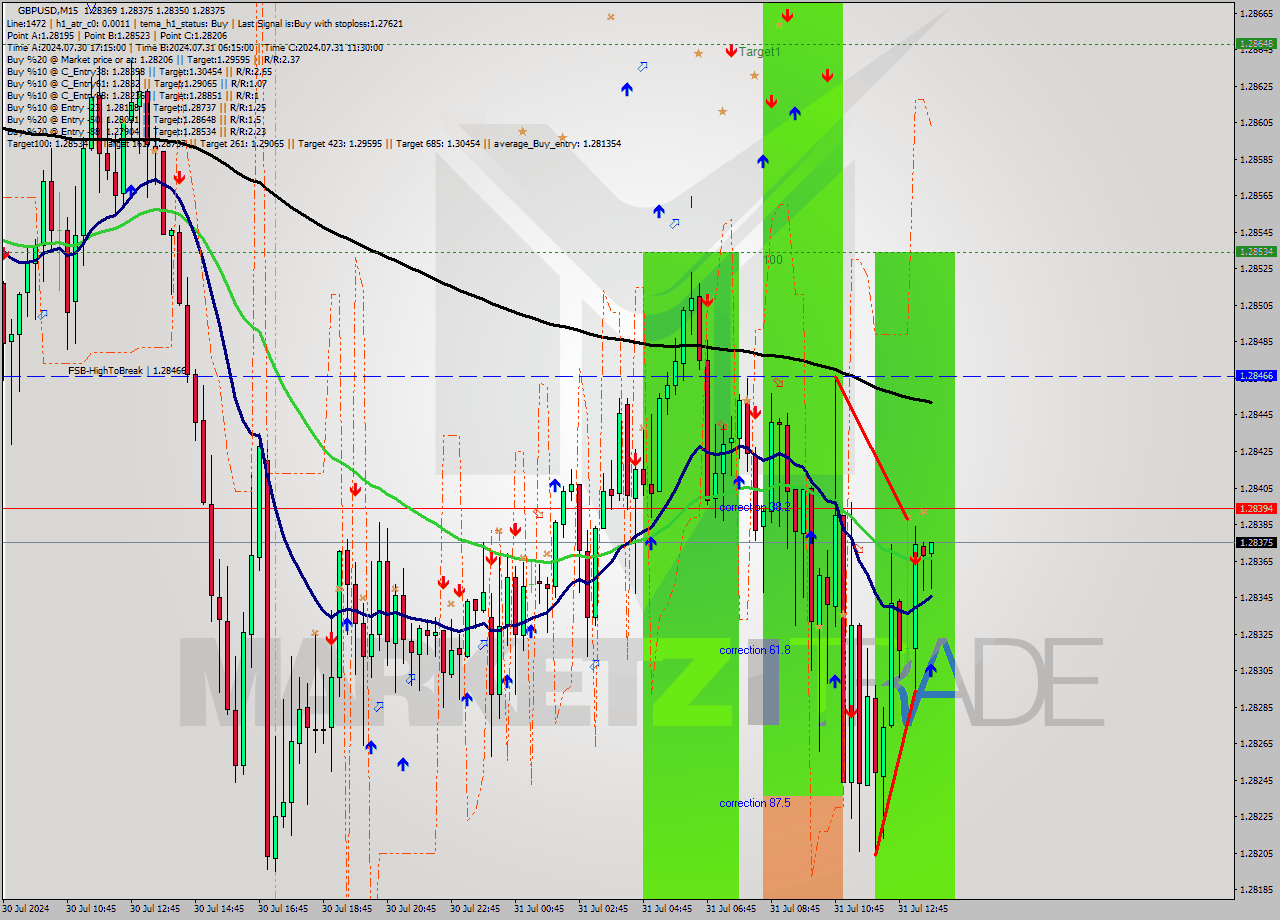Click the 'average_Buy_entry: 1.281354' text

tap(556, 143)
